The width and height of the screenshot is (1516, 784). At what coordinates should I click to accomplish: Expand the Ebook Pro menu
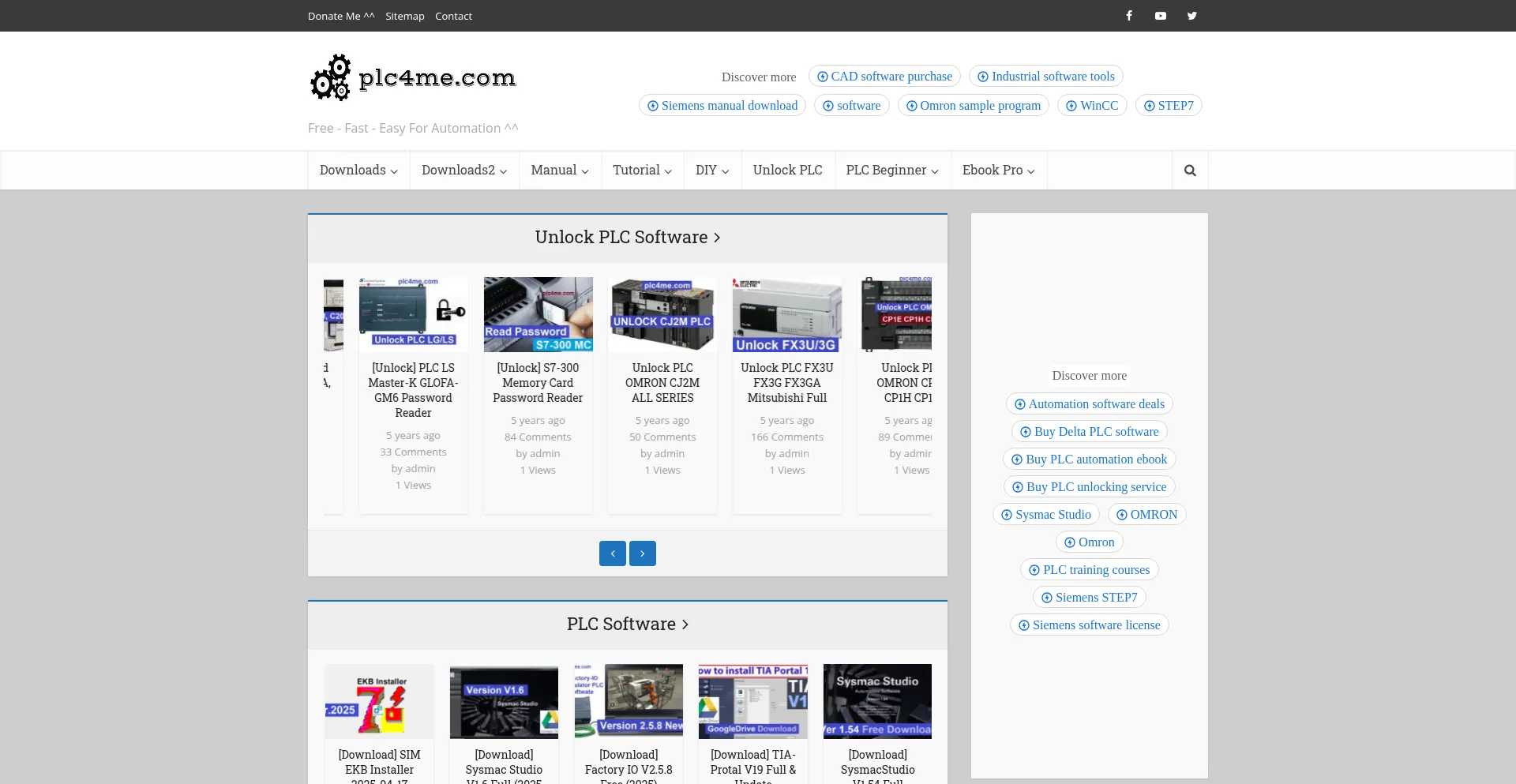tap(998, 171)
